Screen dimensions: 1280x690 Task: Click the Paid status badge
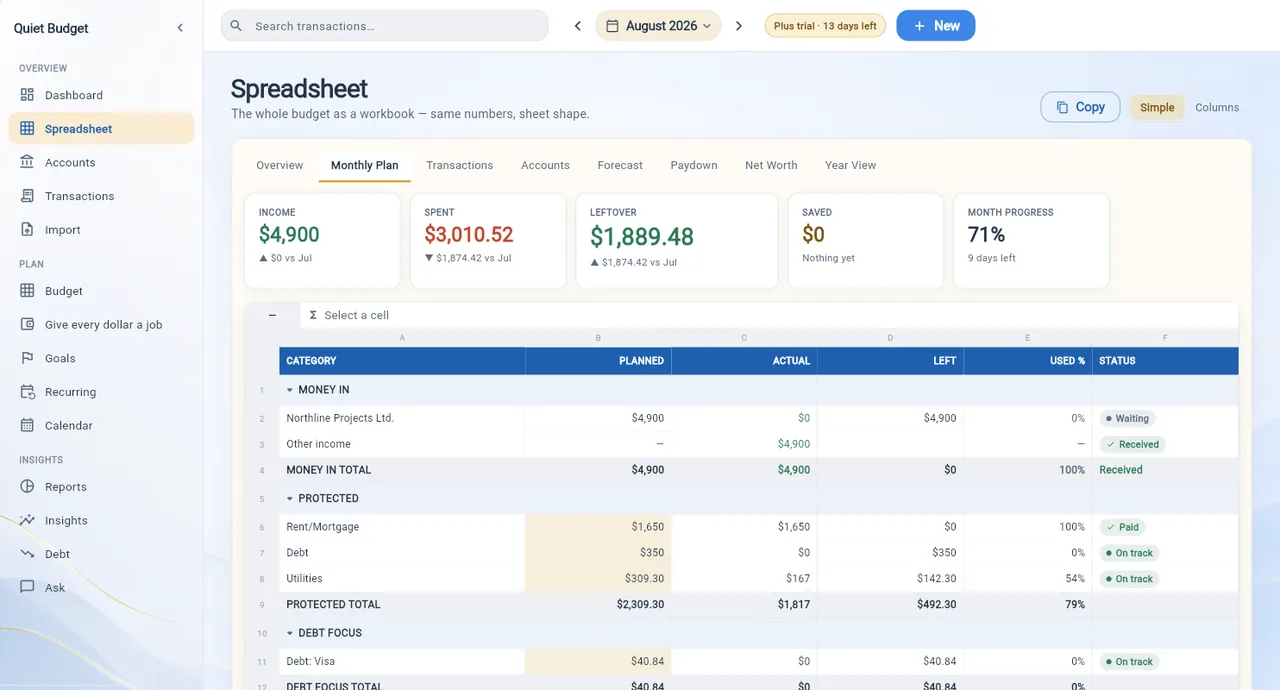pos(1122,527)
